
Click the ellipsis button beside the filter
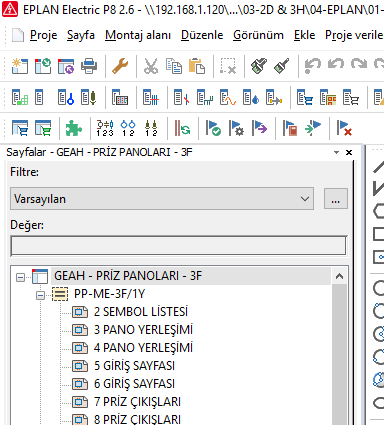(336, 199)
